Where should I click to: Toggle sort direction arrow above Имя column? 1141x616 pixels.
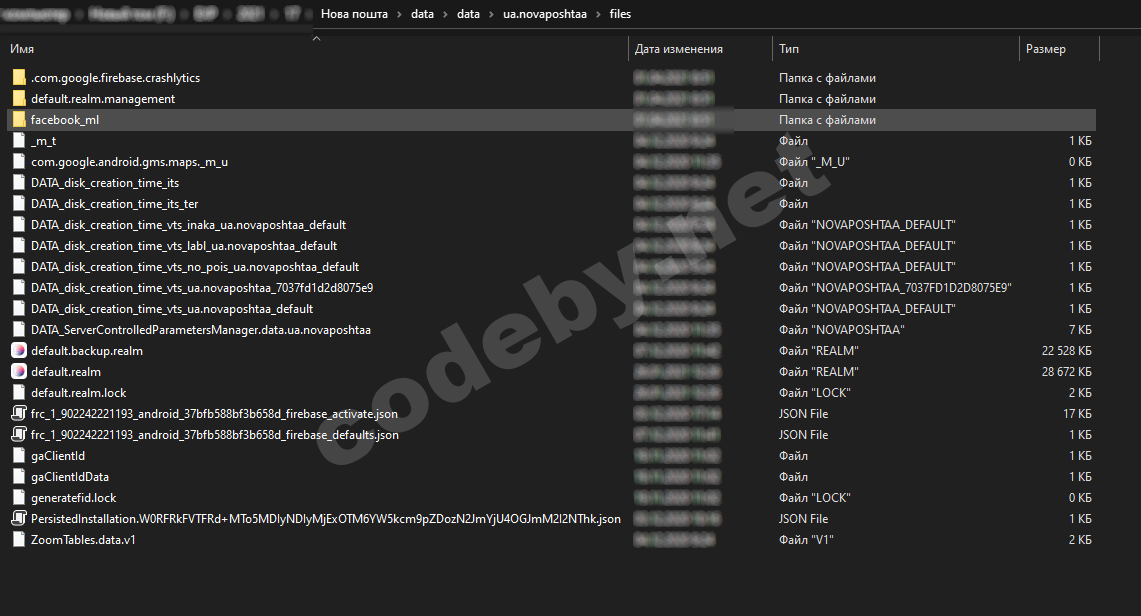coord(317,39)
